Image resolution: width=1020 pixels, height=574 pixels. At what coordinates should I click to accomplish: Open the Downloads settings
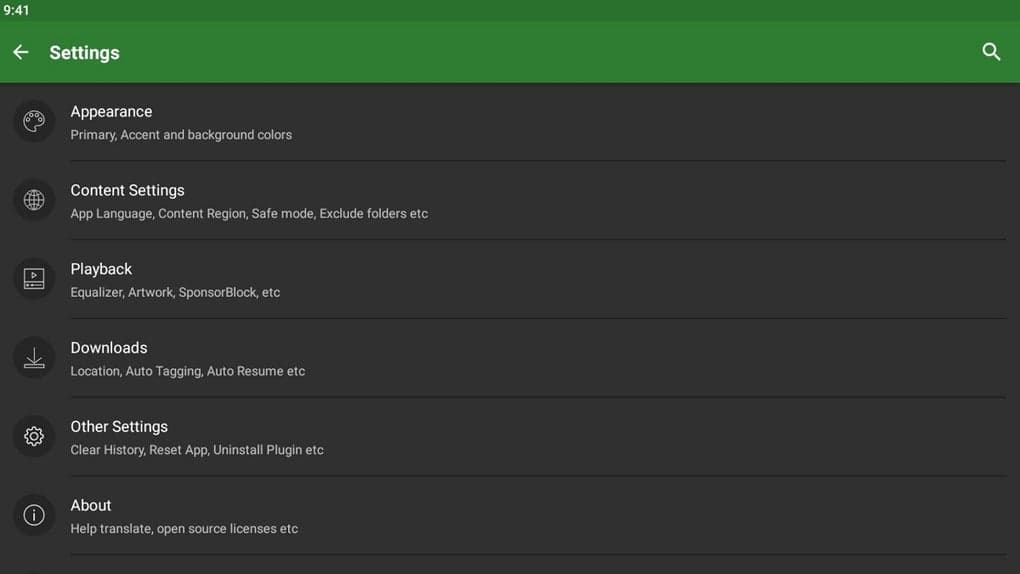pos(510,358)
